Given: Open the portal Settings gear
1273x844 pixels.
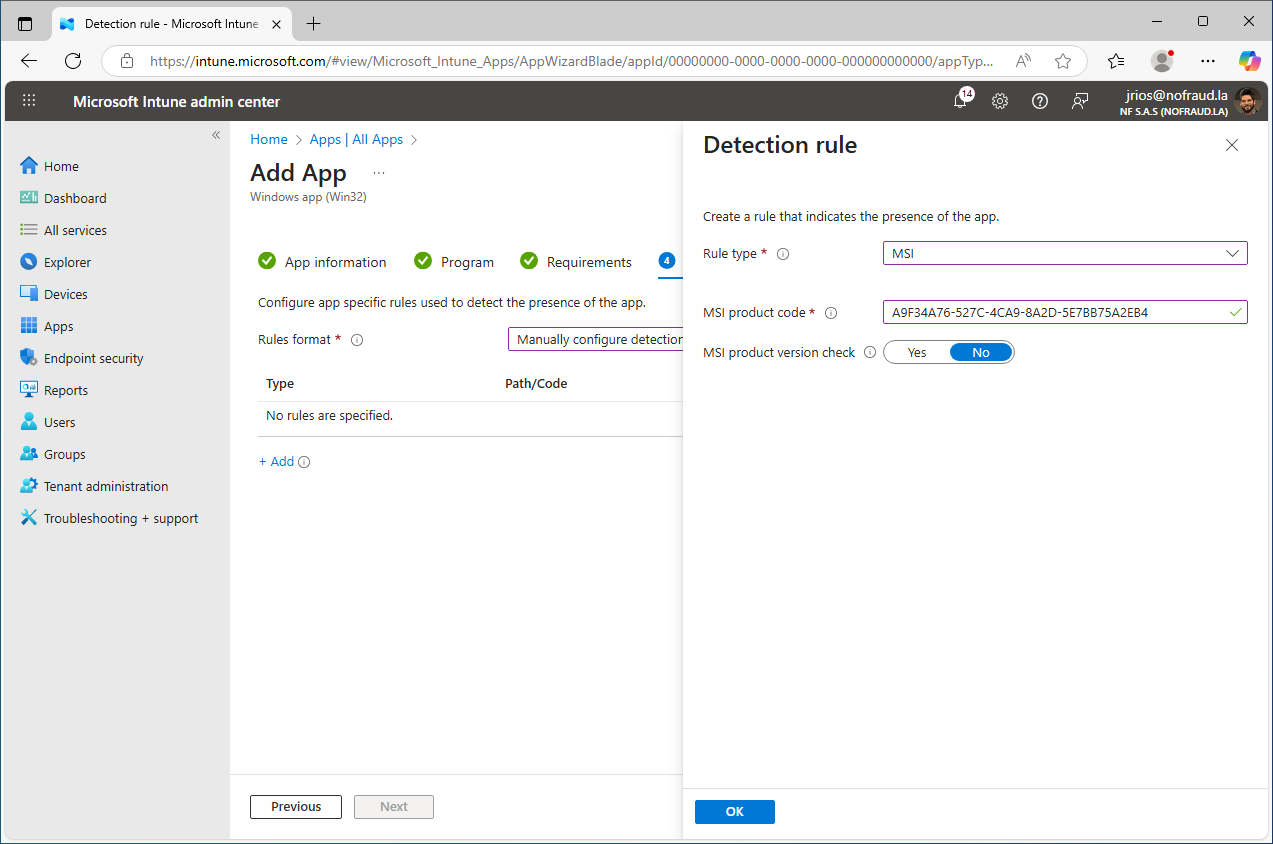Looking at the screenshot, I should 1000,101.
